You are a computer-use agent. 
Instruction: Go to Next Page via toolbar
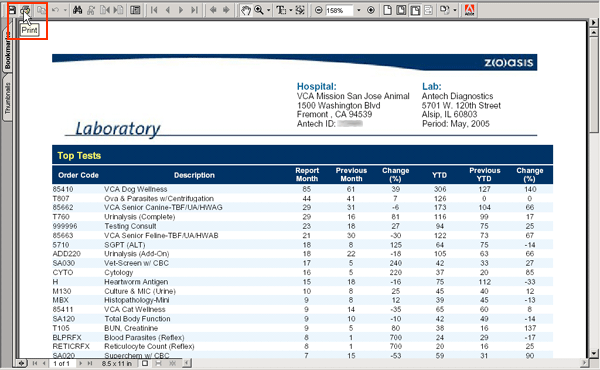click(181, 10)
